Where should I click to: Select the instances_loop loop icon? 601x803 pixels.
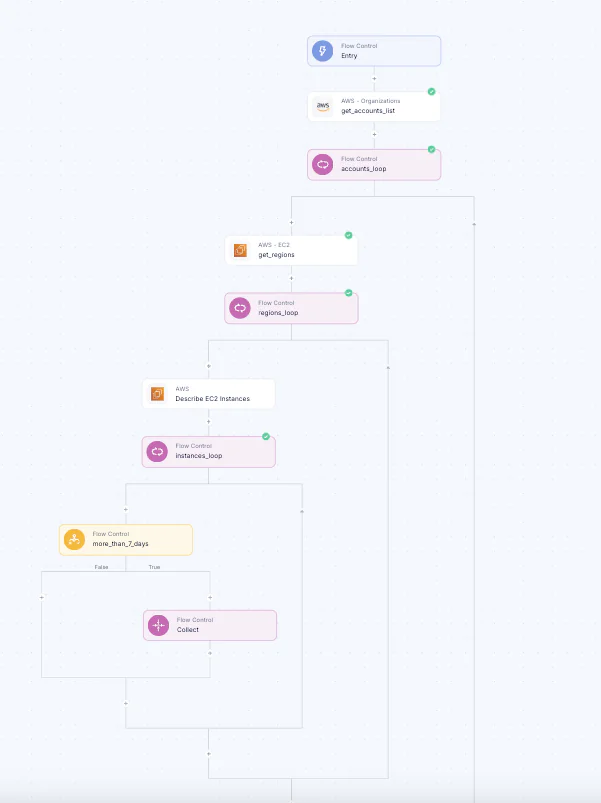pos(157,452)
